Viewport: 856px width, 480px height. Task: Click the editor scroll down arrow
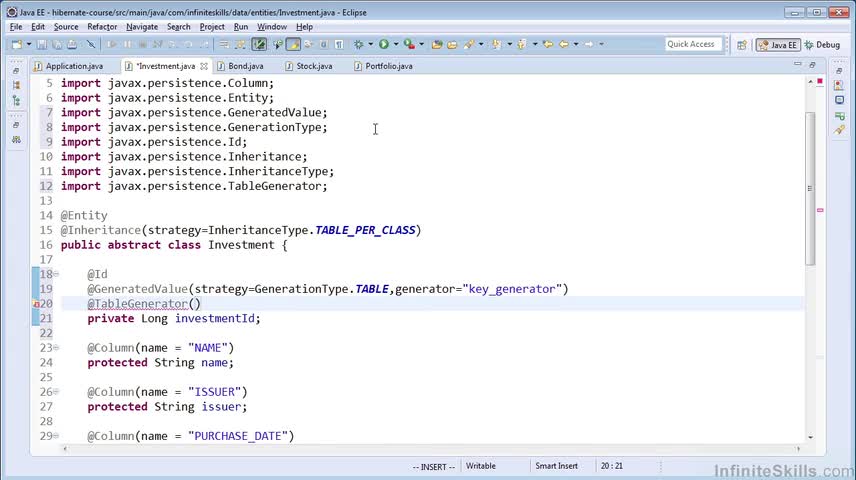[810, 437]
